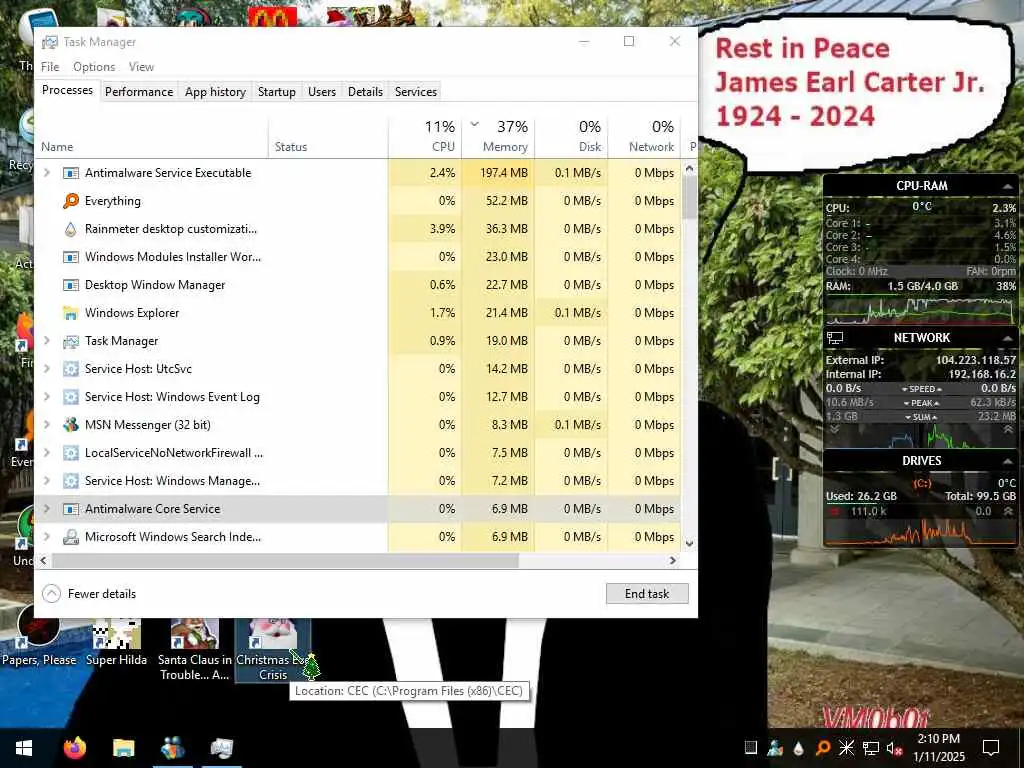Switch to the Performance tab
1024x768 pixels.
point(139,92)
